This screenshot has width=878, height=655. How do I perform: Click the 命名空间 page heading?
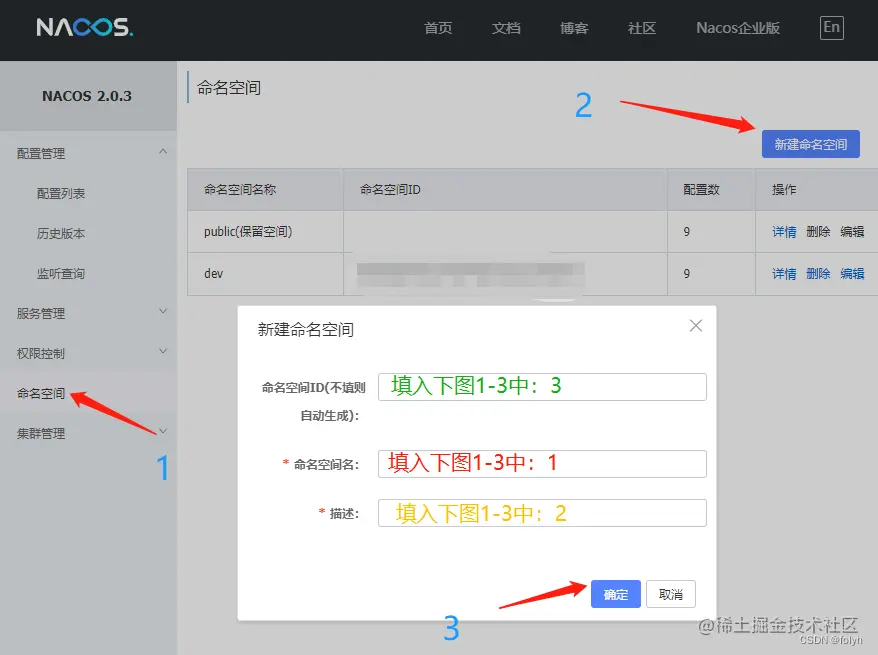(228, 88)
